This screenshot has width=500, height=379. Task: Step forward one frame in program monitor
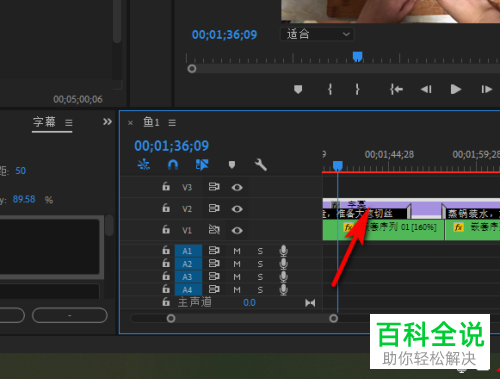(487, 89)
